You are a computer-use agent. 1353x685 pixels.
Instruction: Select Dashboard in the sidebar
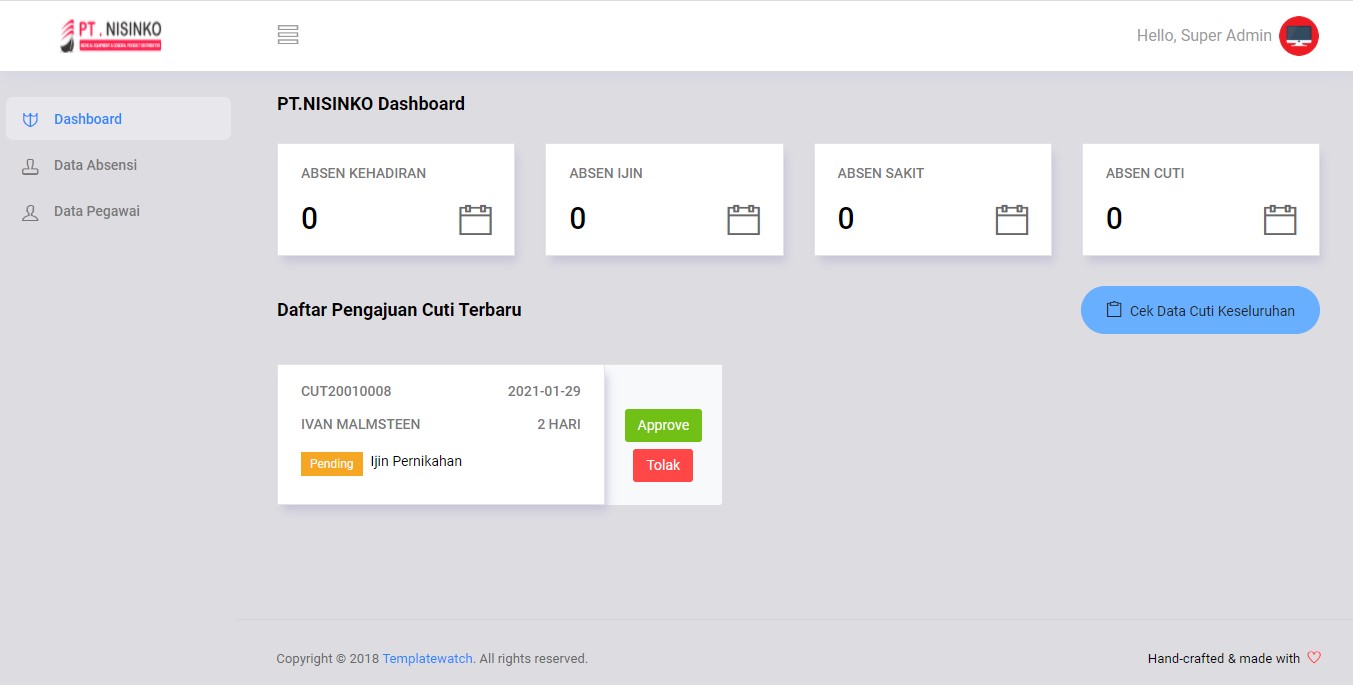[88, 119]
